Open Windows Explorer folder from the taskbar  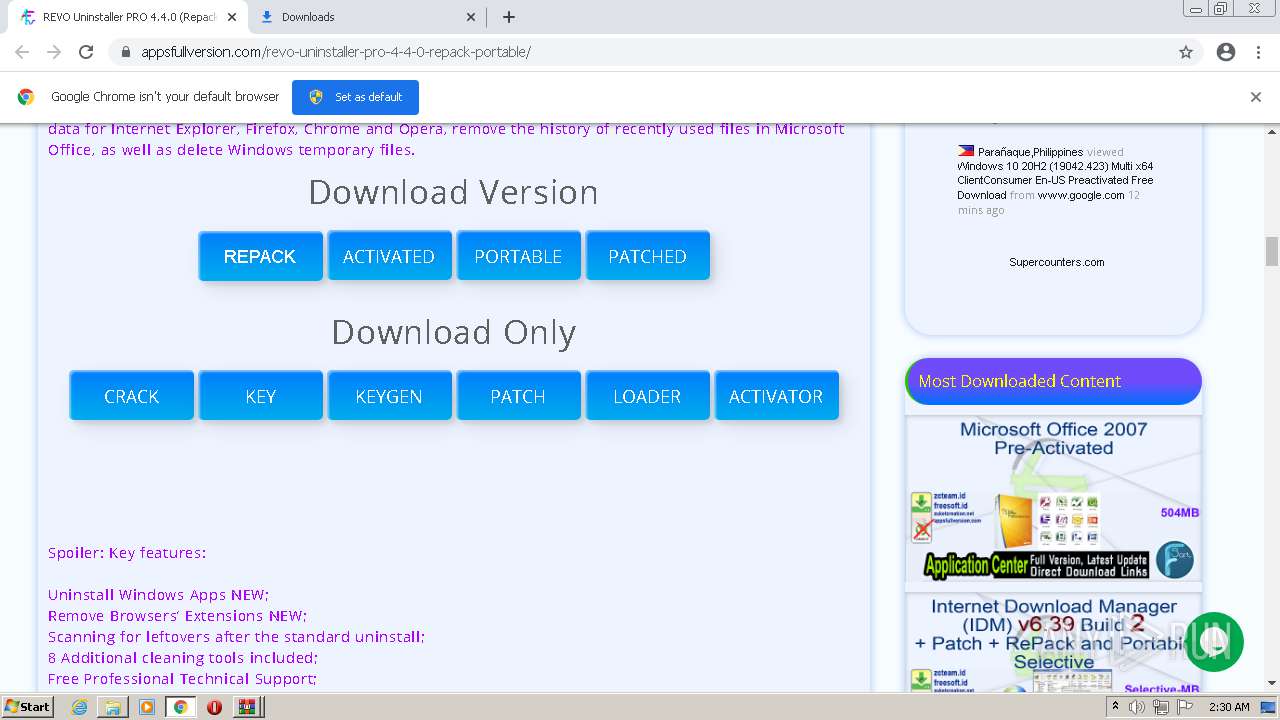[x=113, y=707]
